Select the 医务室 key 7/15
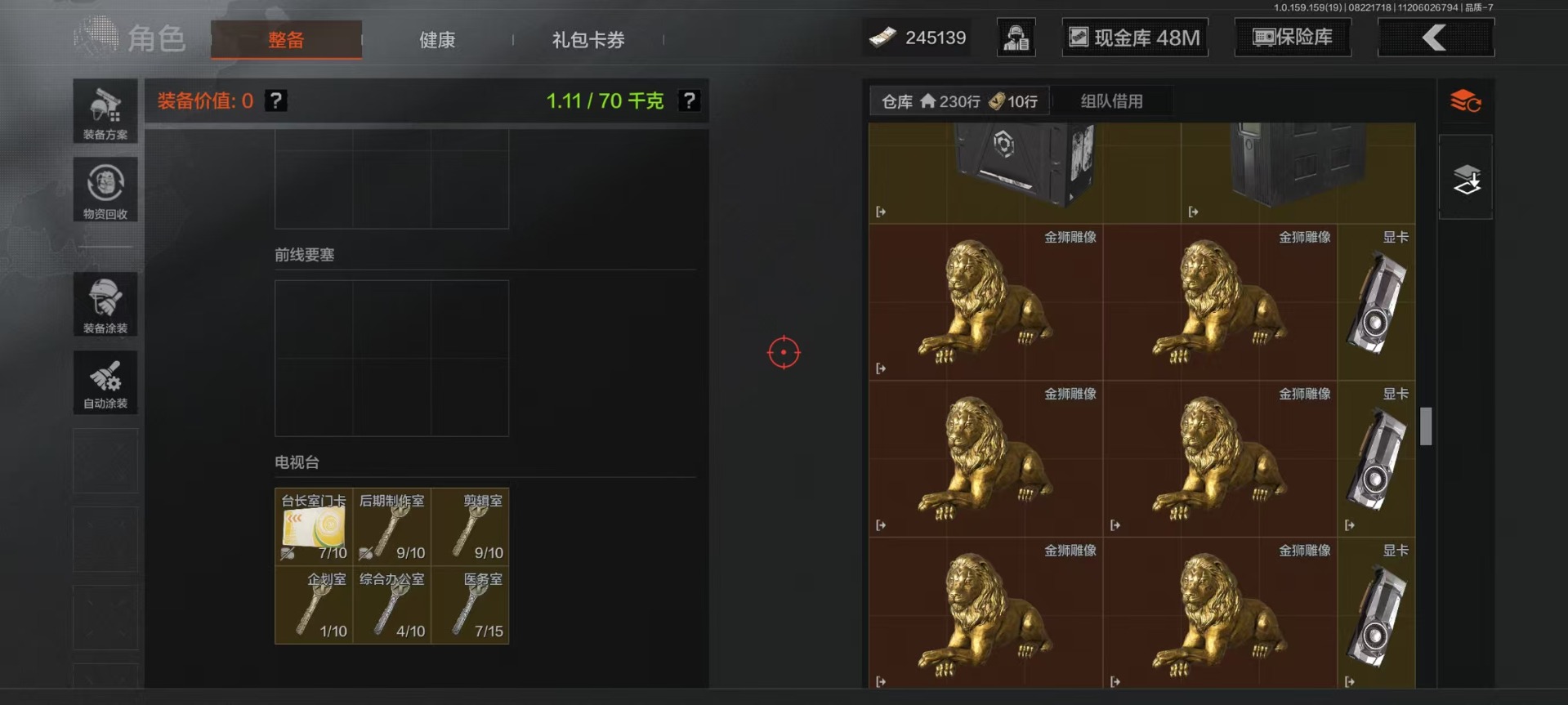 [471, 605]
